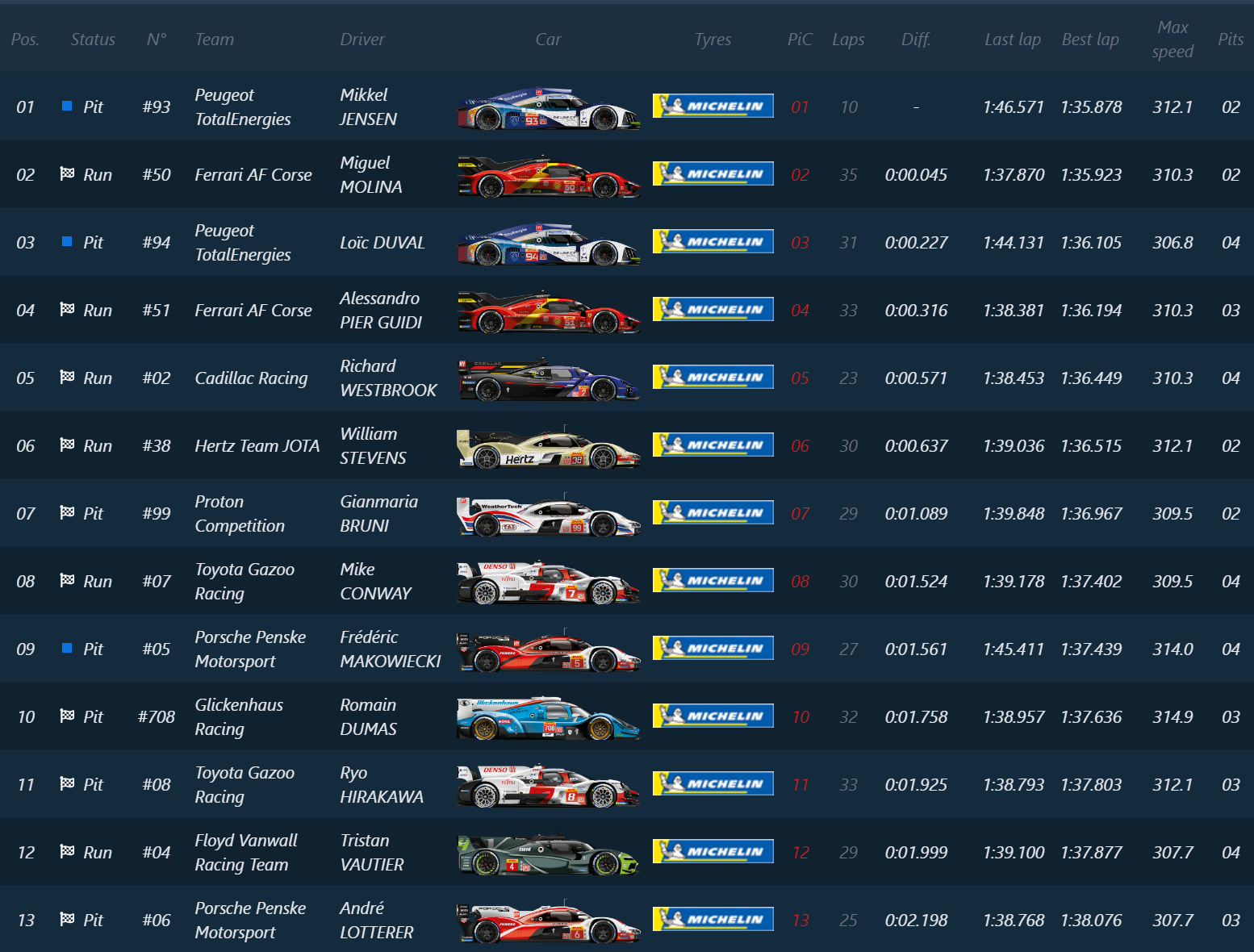Click blue pit status square for #05
The width and height of the screenshot is (1254, 952).
(x=67, y=648)
